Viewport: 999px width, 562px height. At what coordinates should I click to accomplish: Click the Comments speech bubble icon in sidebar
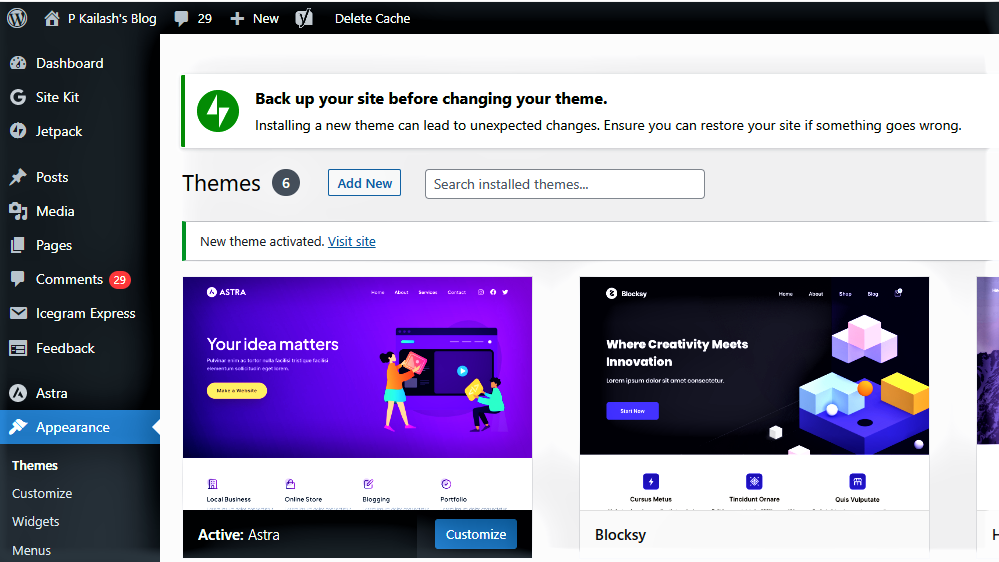click(x=18, y=279)
